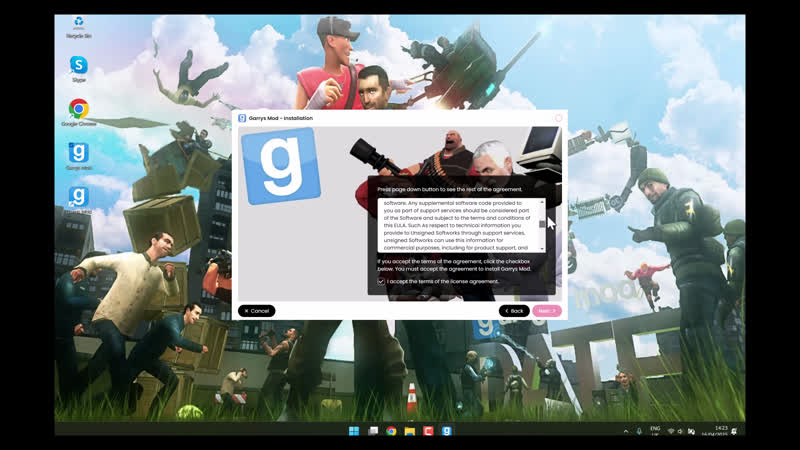
Task: Show hidden system tray icons
Action: (626, 432)
